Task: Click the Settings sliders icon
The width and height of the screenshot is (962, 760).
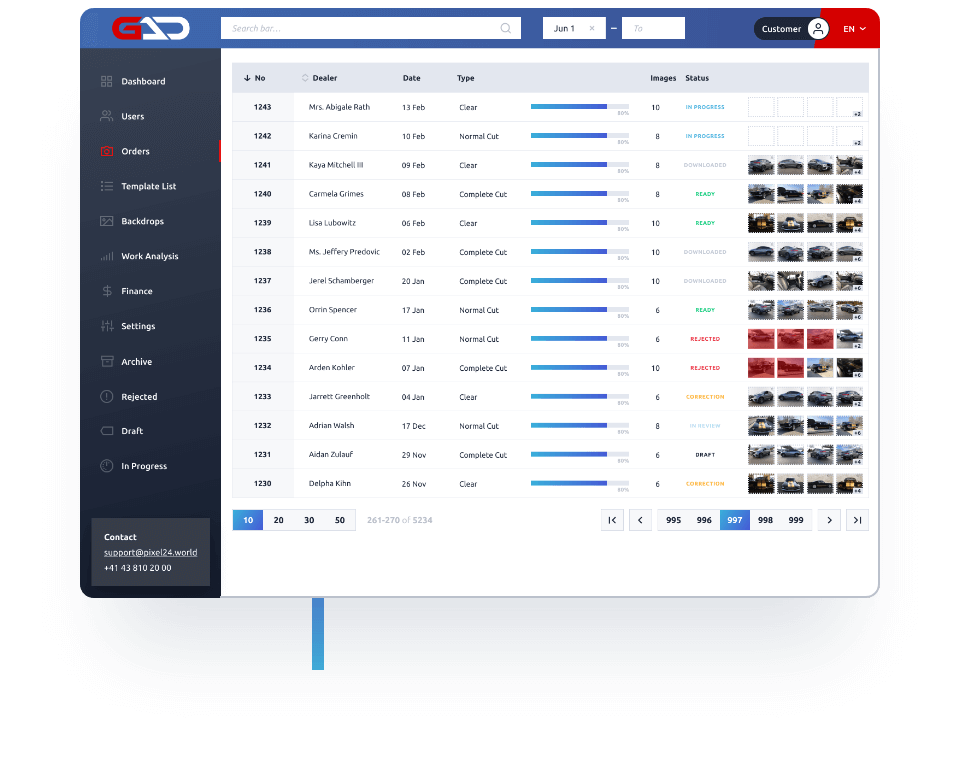Action: click(x=106, y=326)
